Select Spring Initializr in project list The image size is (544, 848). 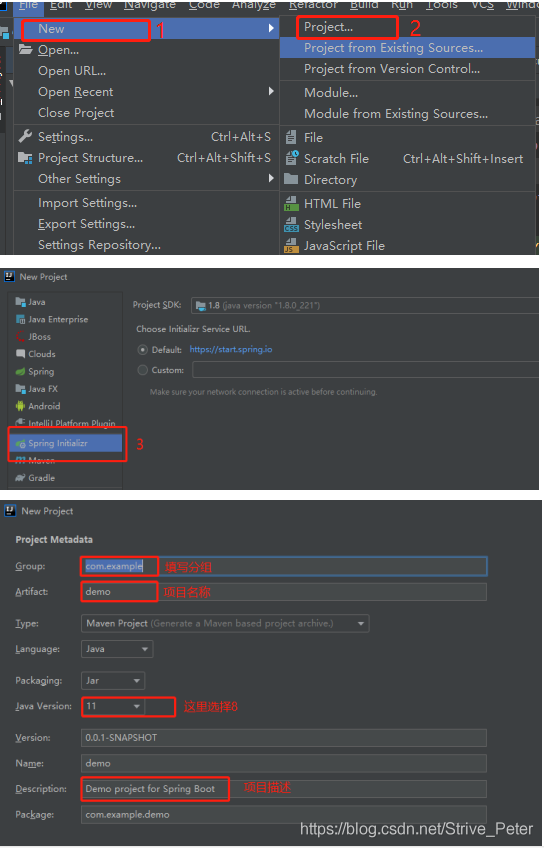pyautogui.click(x=66, y=443)
